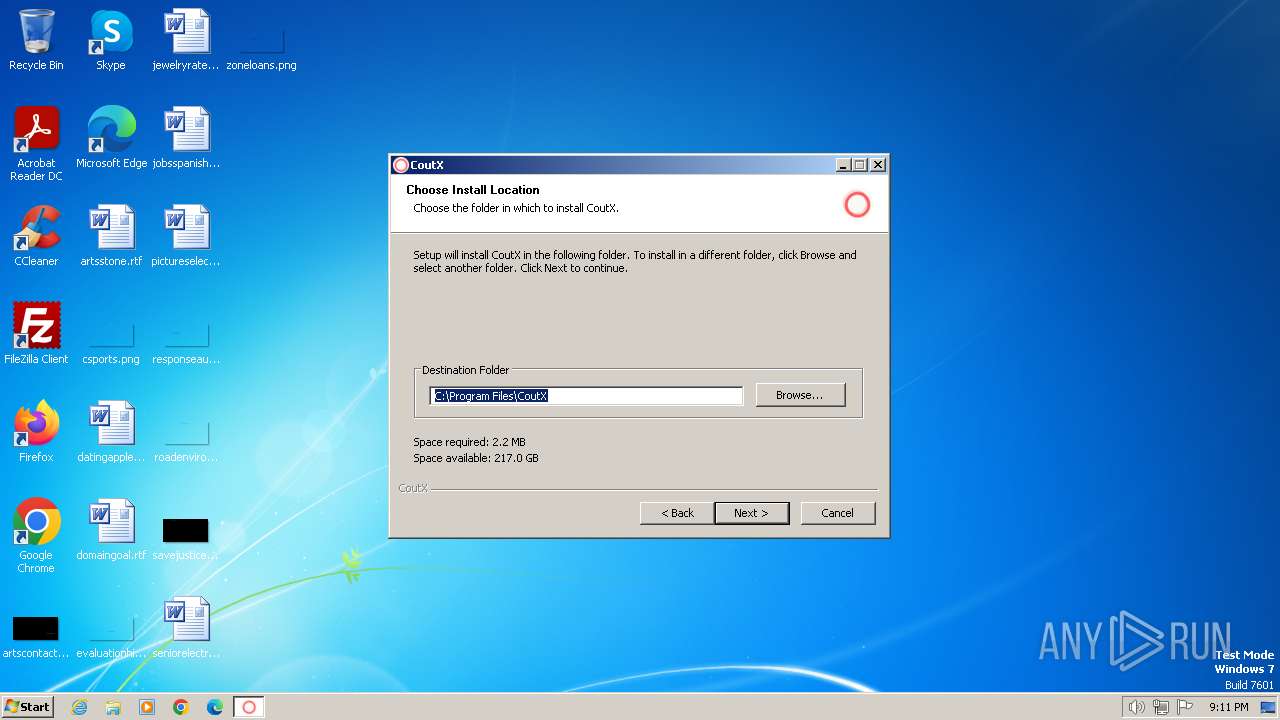1280x720 pixels.
Task: Select the CCleaner desktop shortcut
Action: [36, 236]
